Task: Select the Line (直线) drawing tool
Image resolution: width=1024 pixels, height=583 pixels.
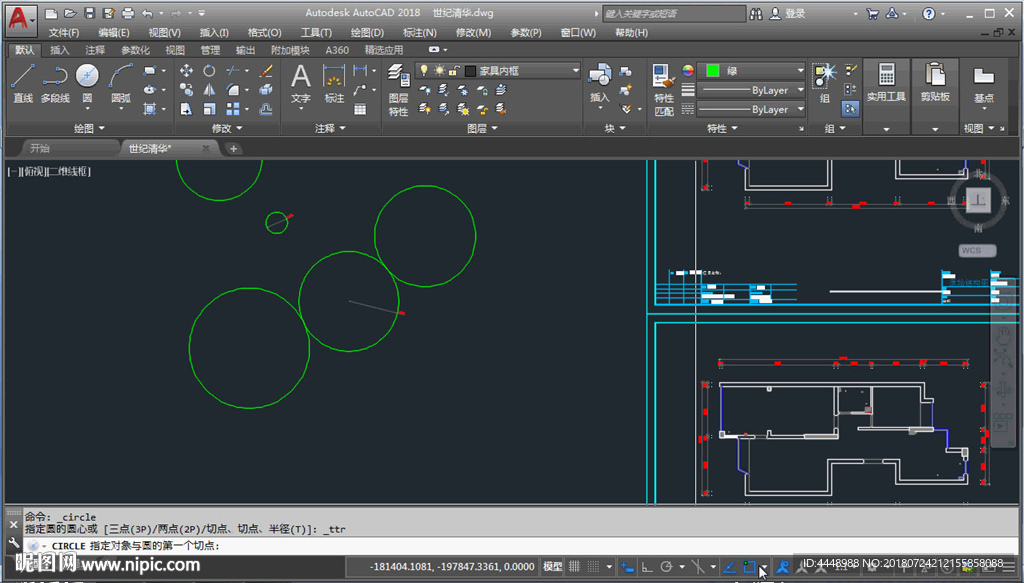Action: pos(23,83)
